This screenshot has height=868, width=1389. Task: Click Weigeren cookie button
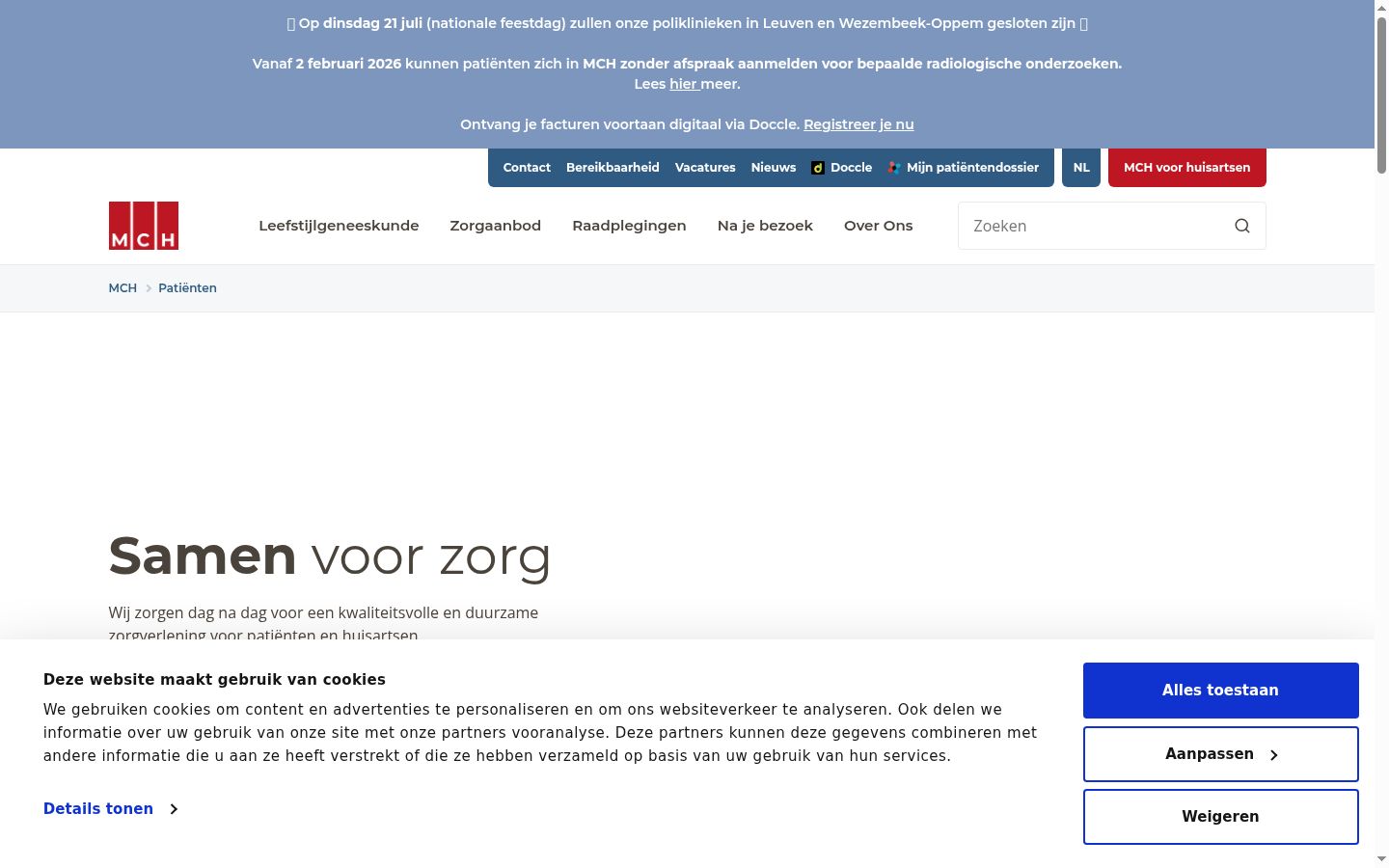[x=1221, y=817]
